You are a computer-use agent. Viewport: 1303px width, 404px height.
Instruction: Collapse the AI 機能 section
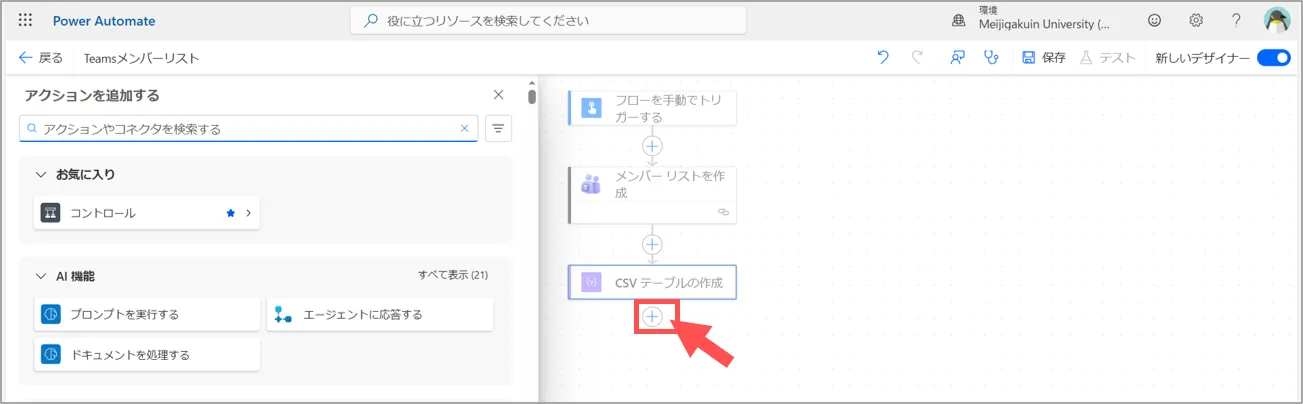pyautogui.click(x=41, y=276)
